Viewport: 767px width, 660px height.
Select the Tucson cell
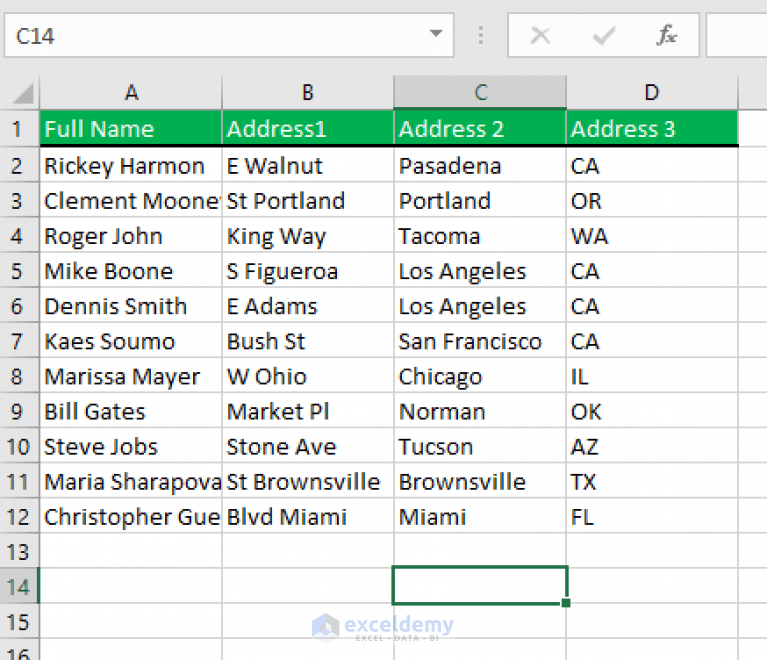coord(480,446)
